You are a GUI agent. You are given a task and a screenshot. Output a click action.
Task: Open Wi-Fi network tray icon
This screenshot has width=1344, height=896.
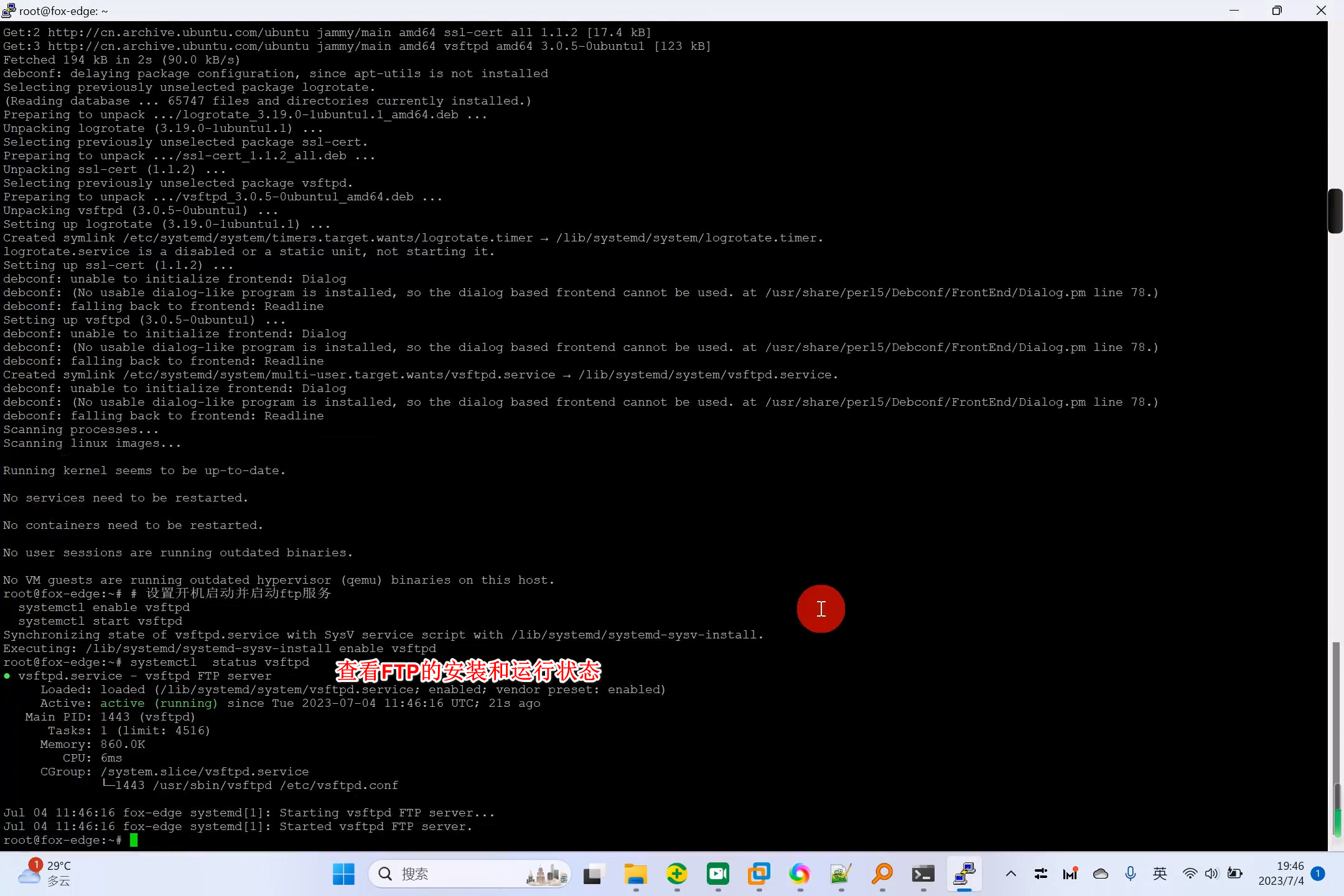[x=1190, y=874]
